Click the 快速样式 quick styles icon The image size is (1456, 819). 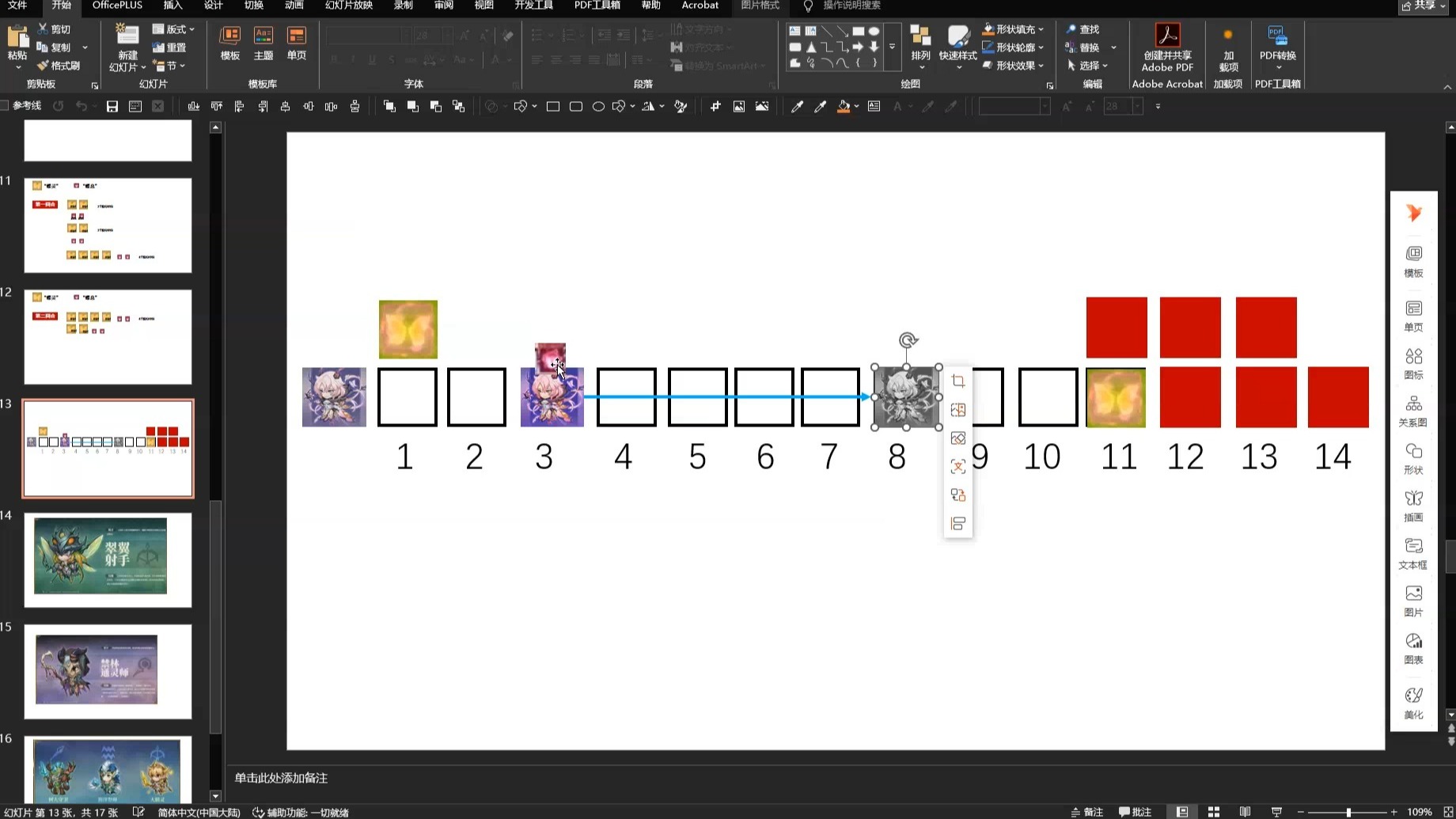pos(957,36)
